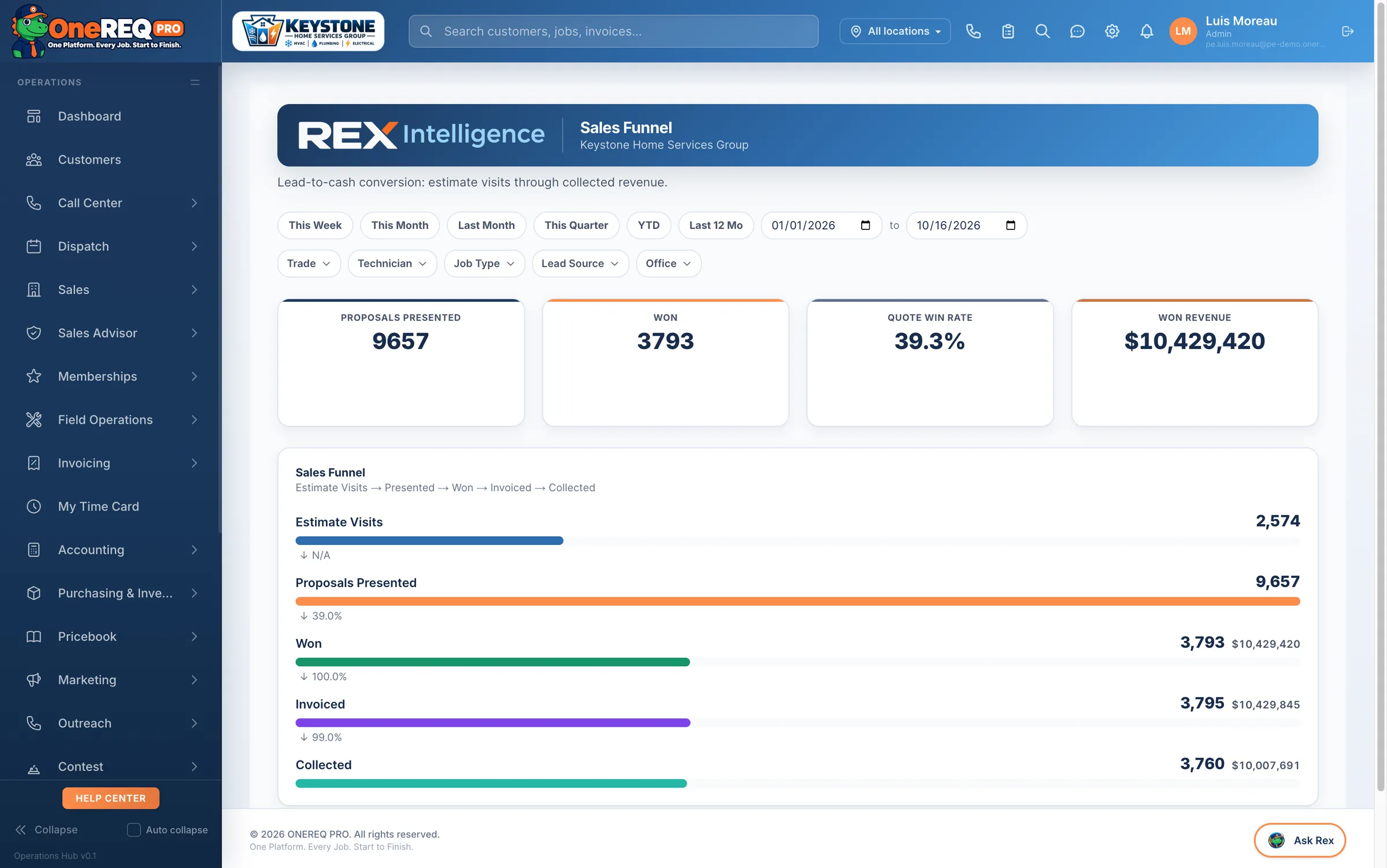Expand the Marketing sidebar section

point(111,680)
